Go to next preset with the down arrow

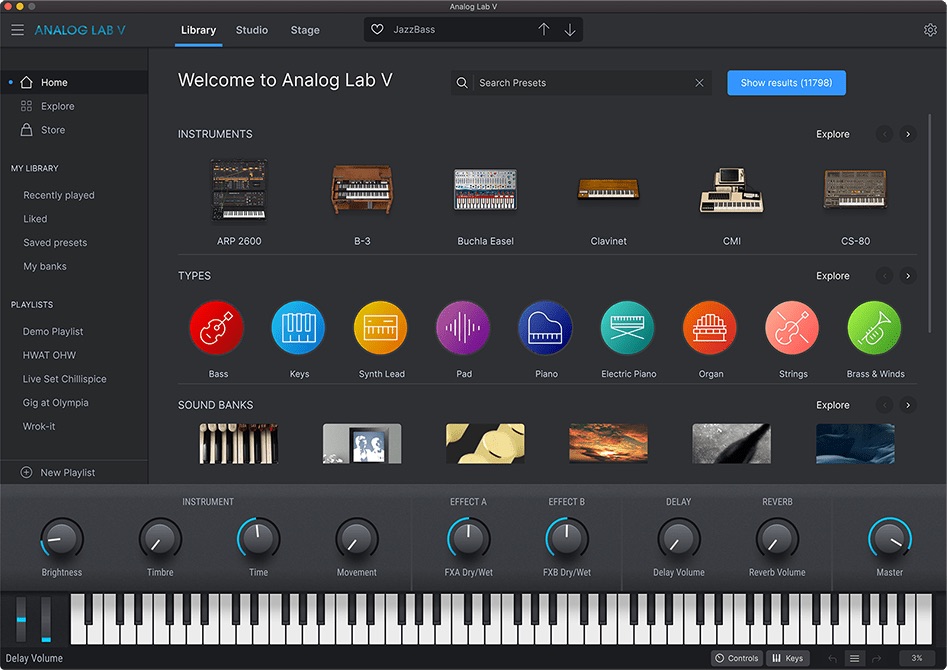tap(570, 30)
